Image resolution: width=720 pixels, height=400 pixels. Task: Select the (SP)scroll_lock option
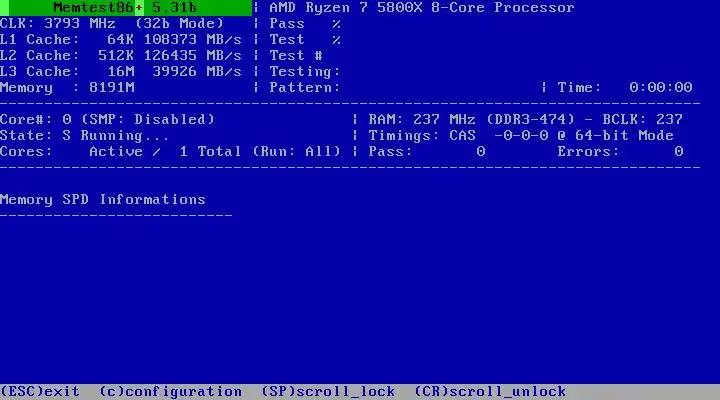tap(328, 392)
